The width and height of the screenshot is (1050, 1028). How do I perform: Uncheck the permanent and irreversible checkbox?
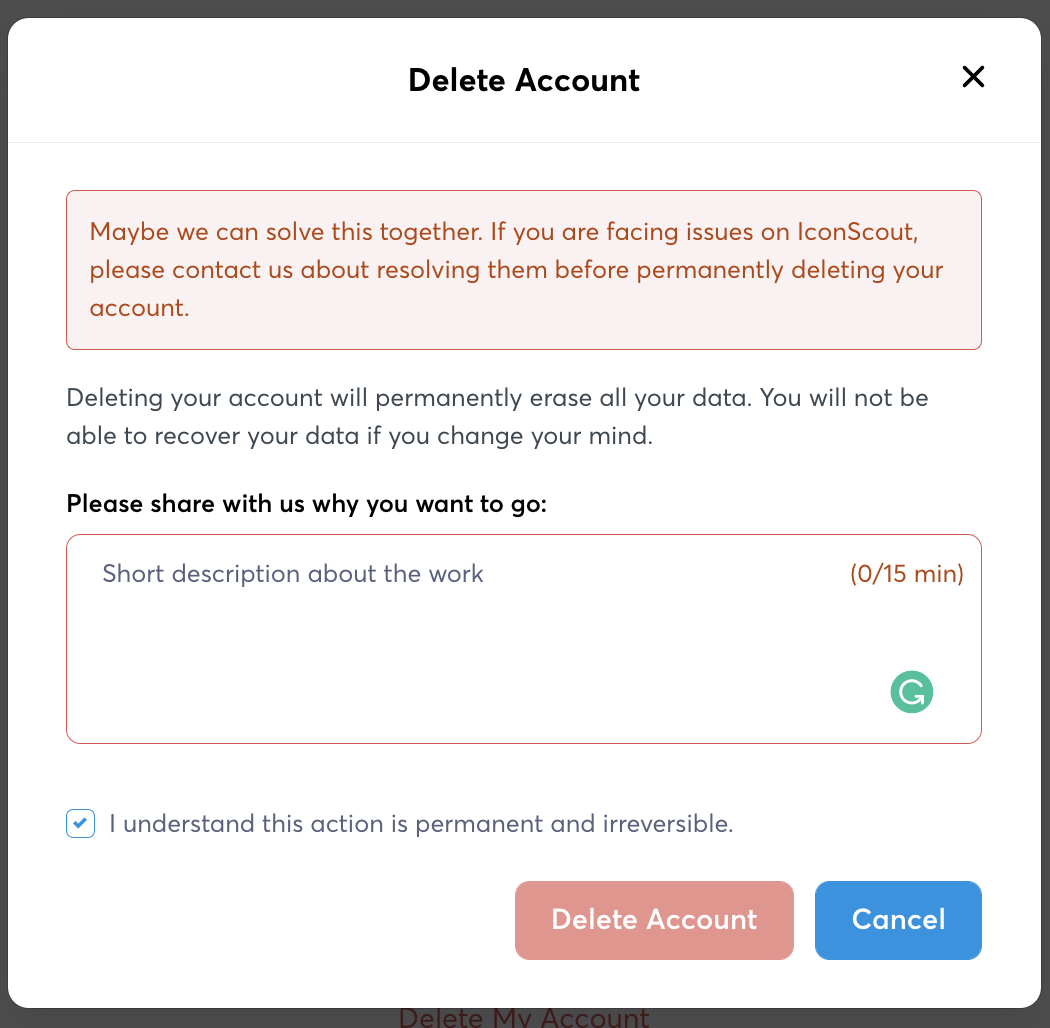pos(80,823)
